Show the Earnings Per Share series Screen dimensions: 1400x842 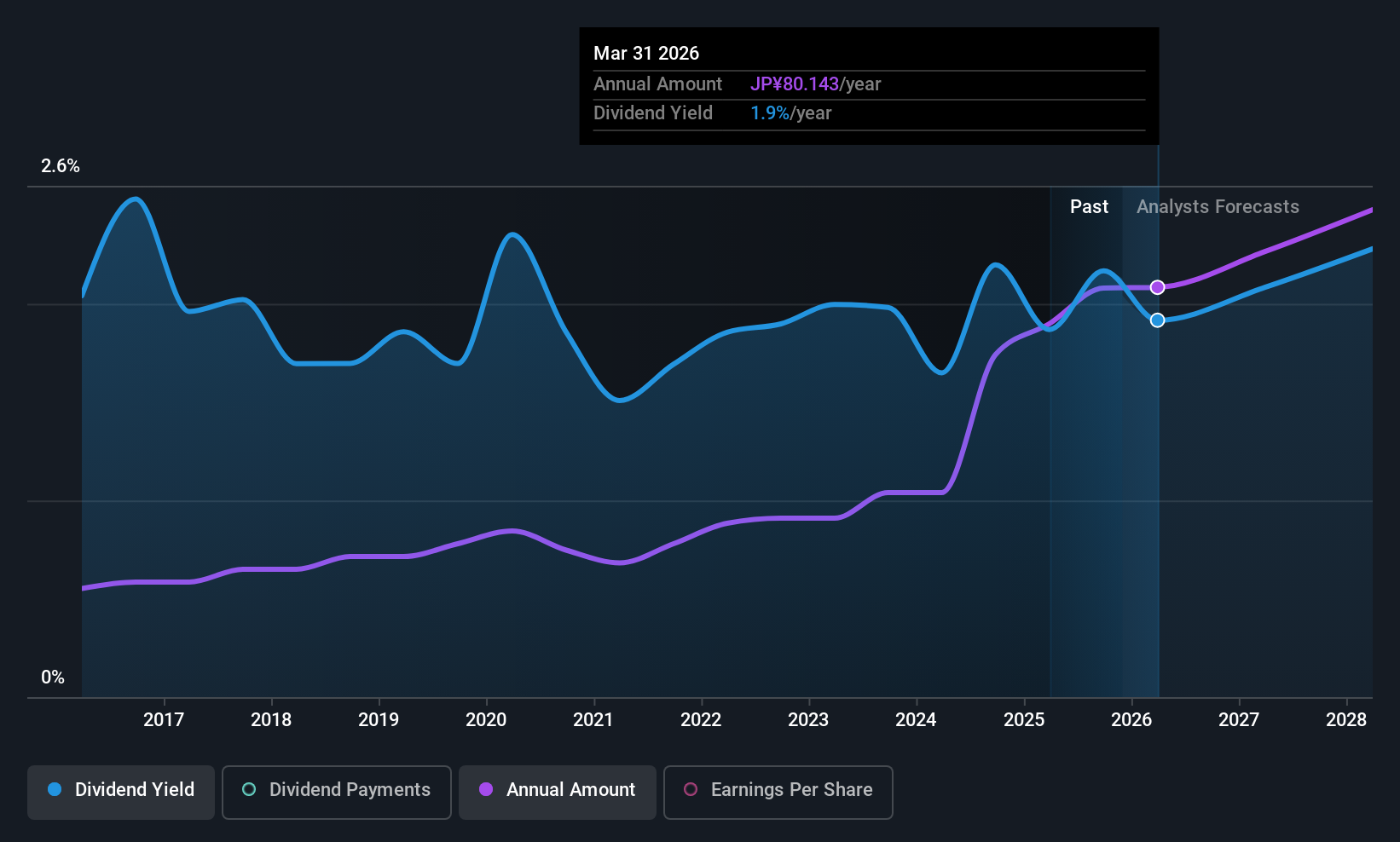(x=778, y=792)
